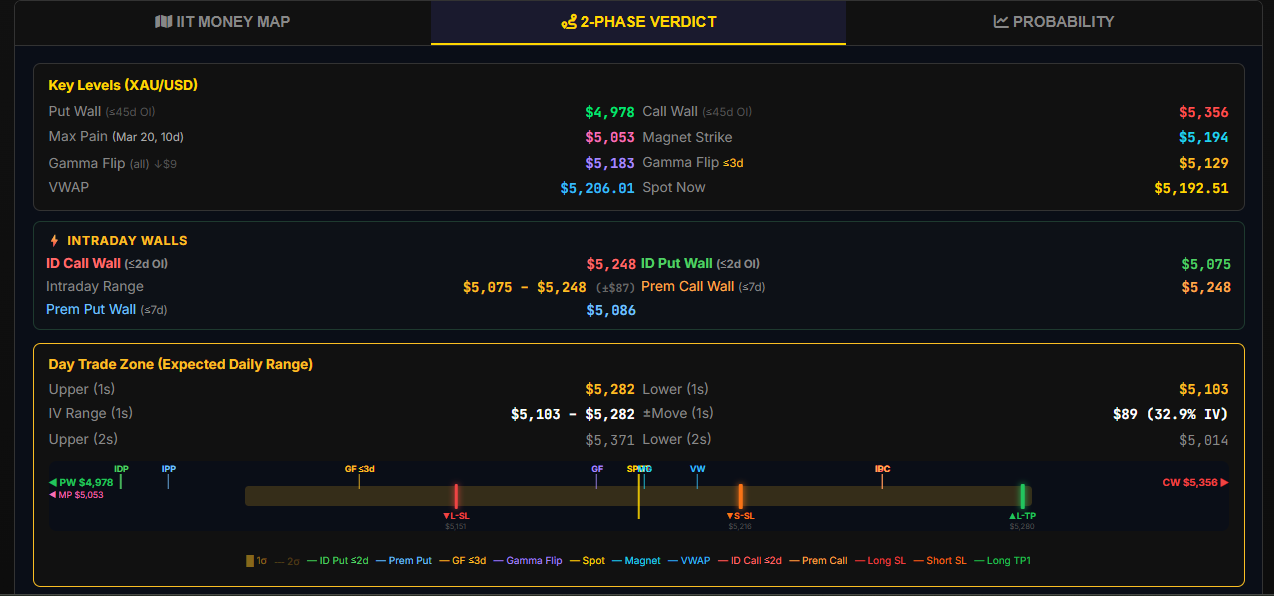Screen dimensions: 1274x596
Task: Click the ID Call Wall label
Action: [x=83, y=263]
